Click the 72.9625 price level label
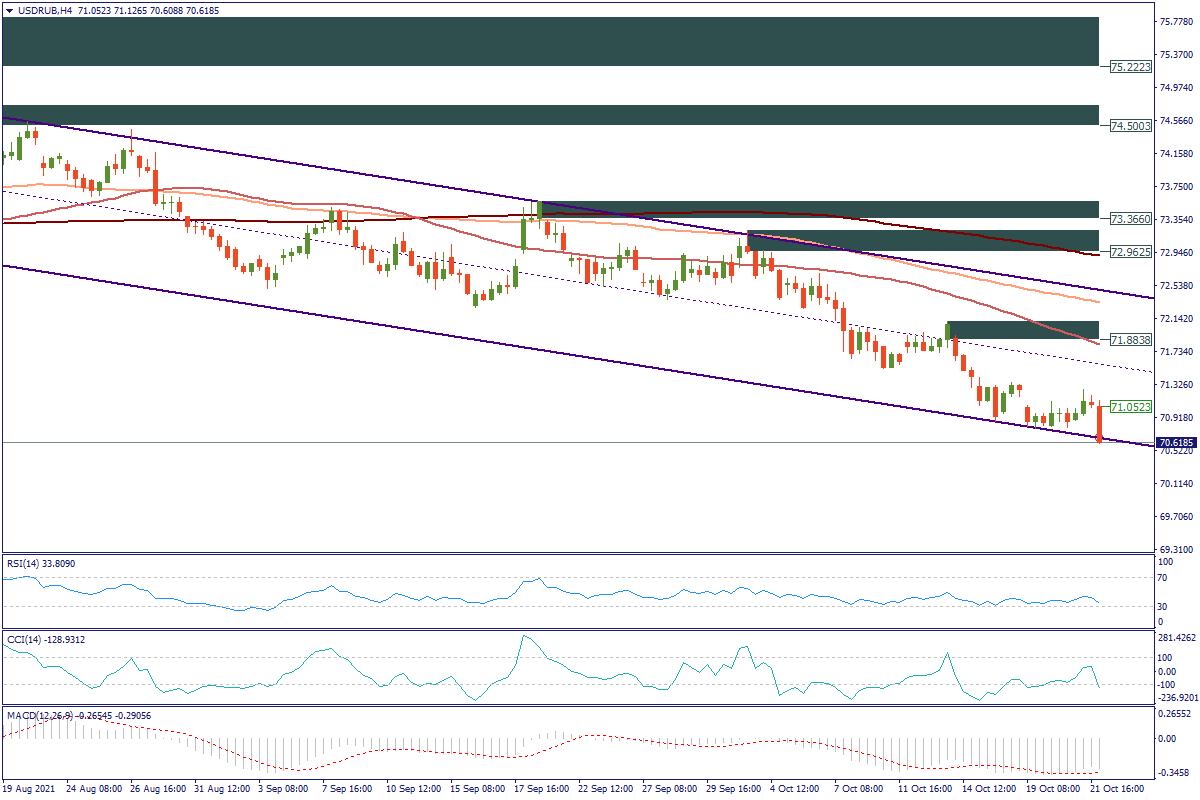This screenshot has width=1200, height=800. tap(1130, 251)
